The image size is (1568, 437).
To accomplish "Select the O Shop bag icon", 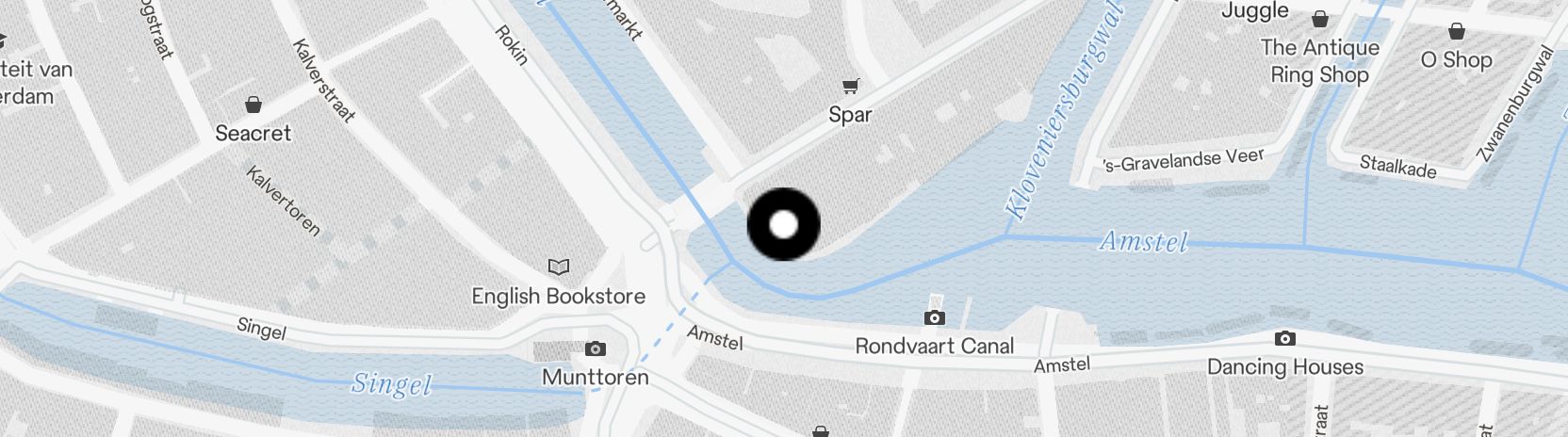I will point(1457,31).
